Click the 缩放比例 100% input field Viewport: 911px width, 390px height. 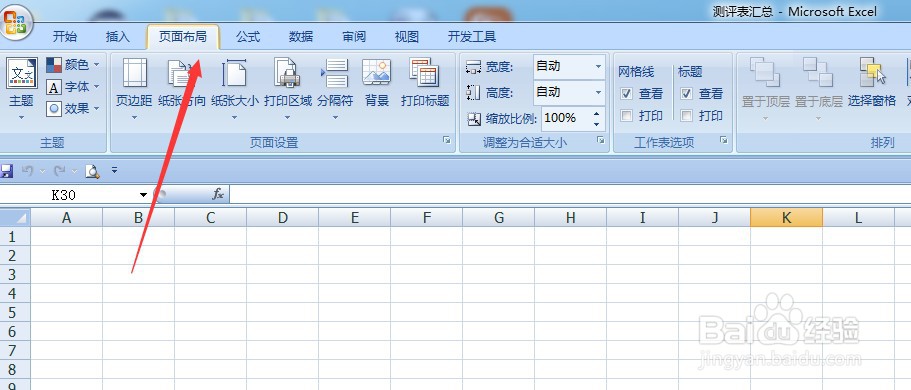click(x=566, y=118)
